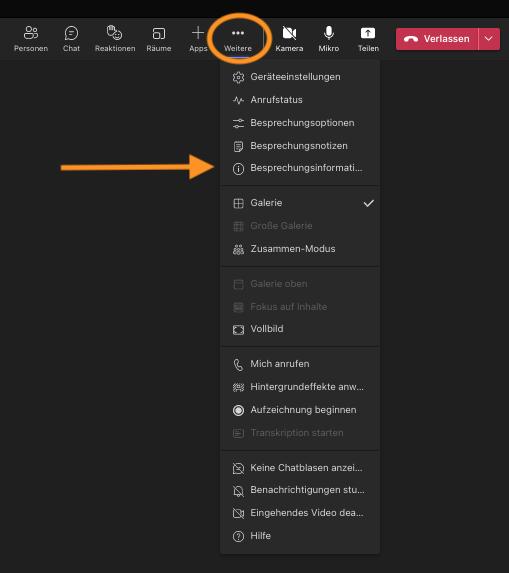Open Reaktionen reactions menu
This screenshot has width=509, height=573.
tap(115, 38)
